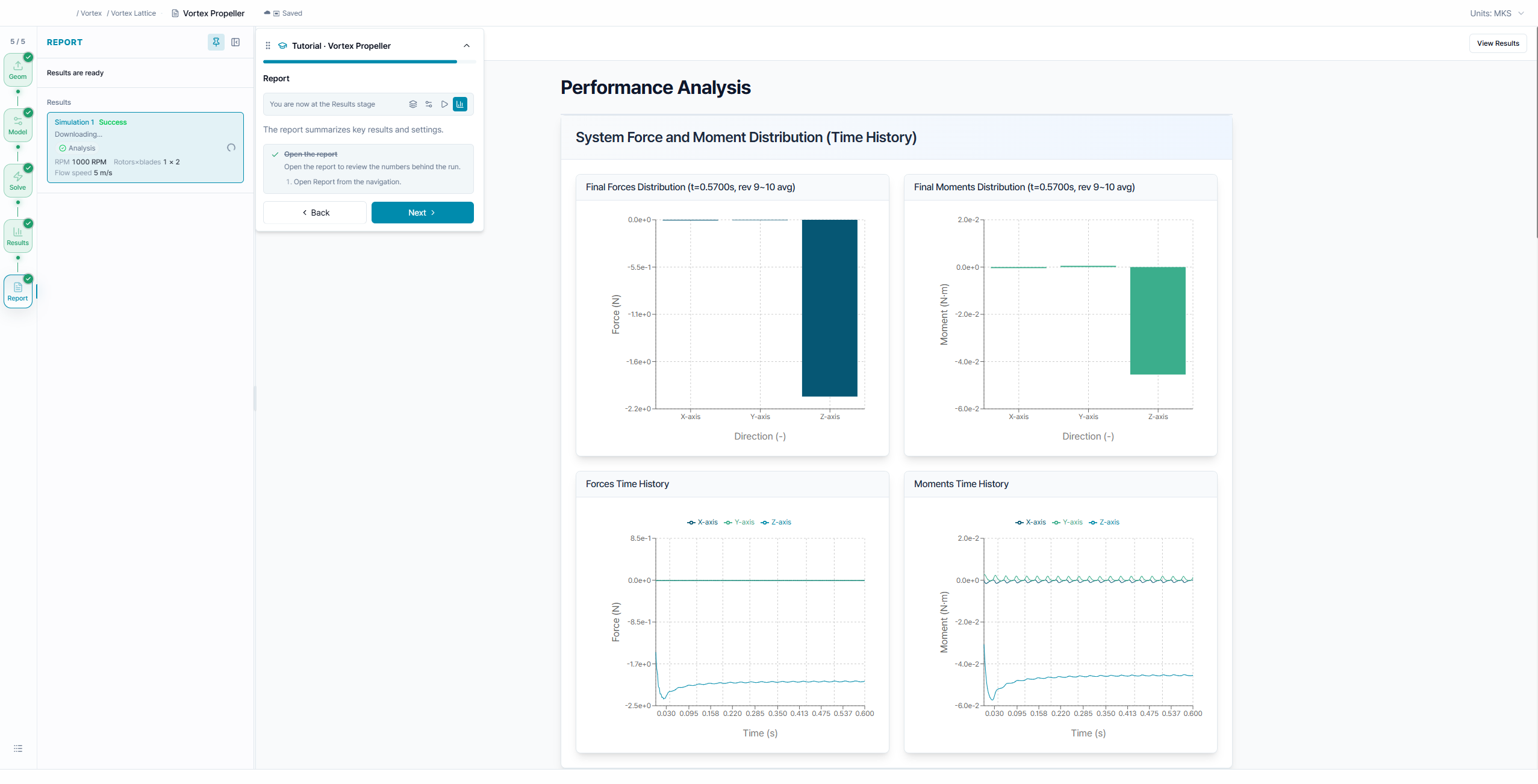
Task: Open the step list icon at bottom left
Action: [x=18, y=748]
